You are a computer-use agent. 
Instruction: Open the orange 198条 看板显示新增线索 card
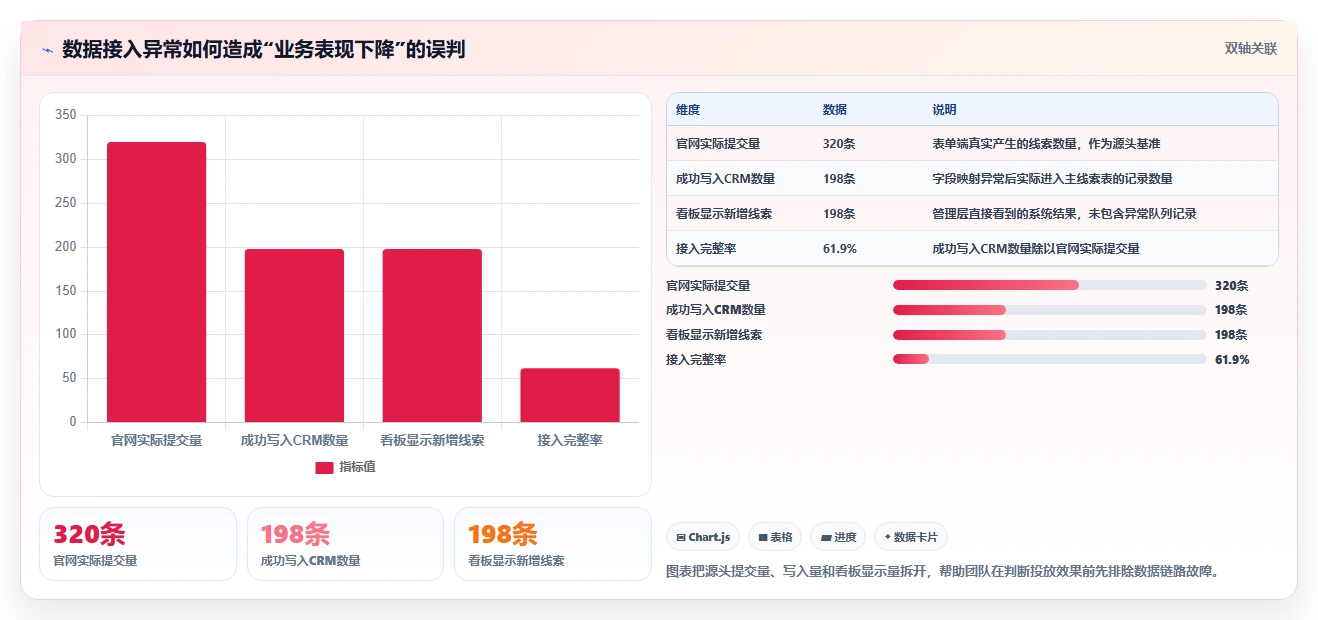click(x=552, y=544)
